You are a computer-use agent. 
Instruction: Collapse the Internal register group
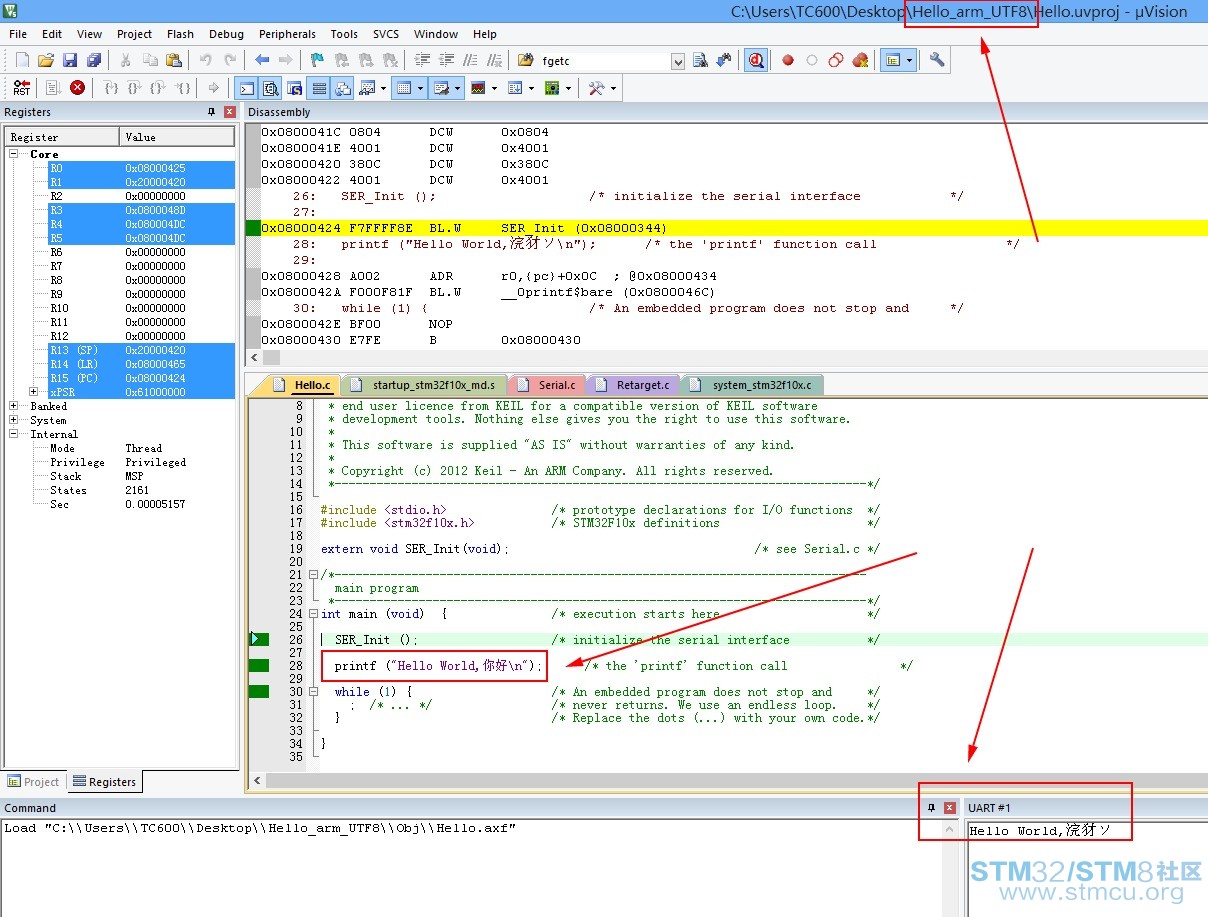pos(14,434)
